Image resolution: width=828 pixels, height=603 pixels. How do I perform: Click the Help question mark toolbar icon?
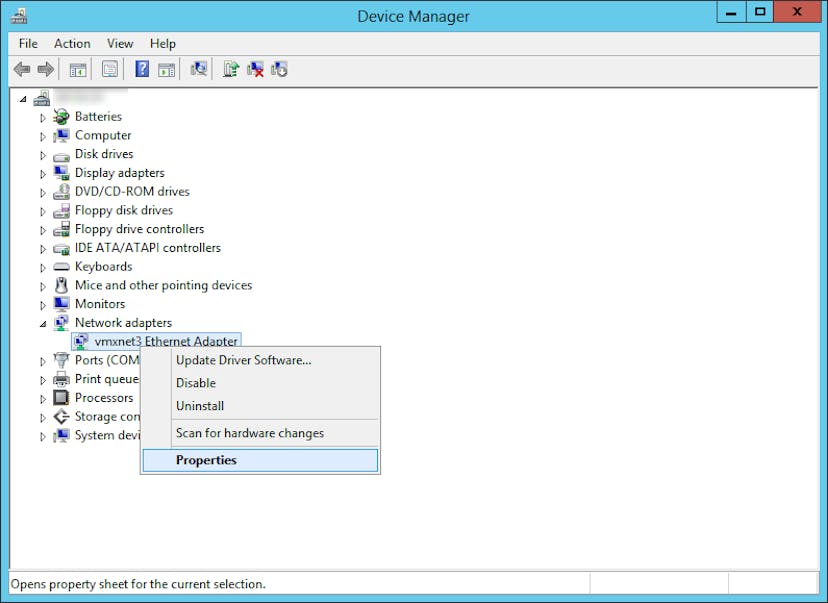[142, 69]
